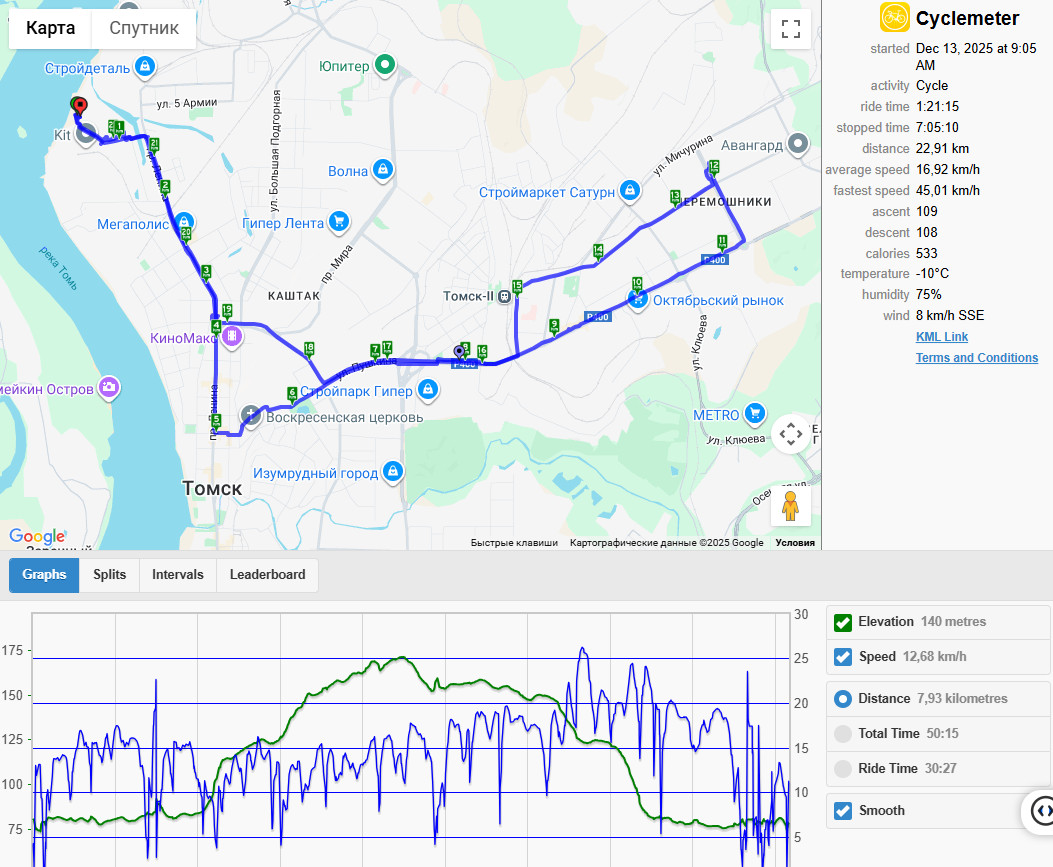The width and height of the screenshot is (1053, 867).
Task: Select the Гипер Лента shopping cart marker
Action: point(339,222)
